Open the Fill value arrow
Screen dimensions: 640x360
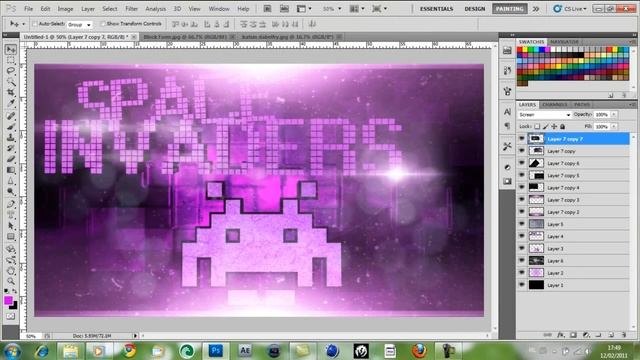(x=614, y=127)
